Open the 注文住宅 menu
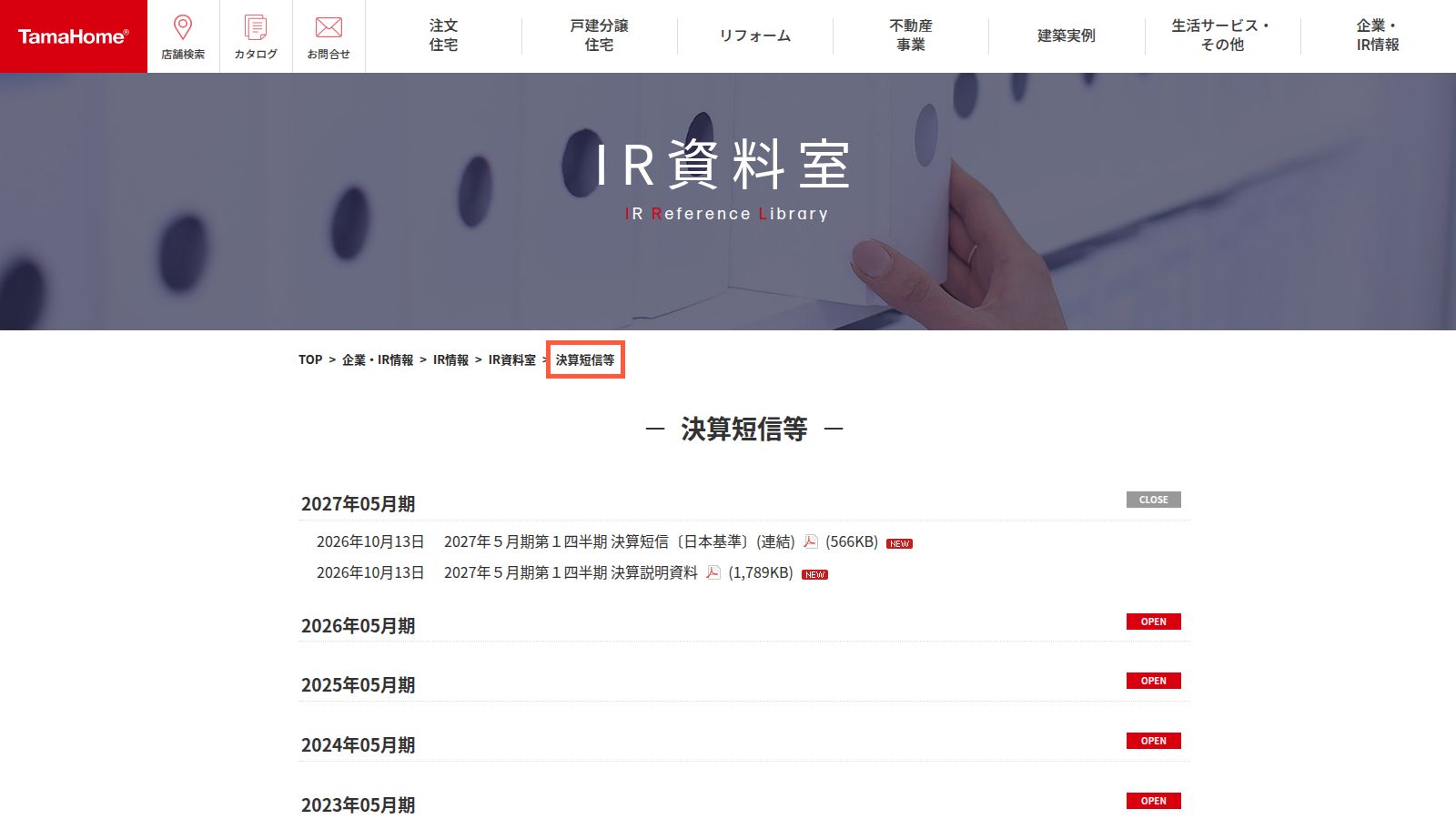Viewport: 1456px width, 819px height. (443, 35)
